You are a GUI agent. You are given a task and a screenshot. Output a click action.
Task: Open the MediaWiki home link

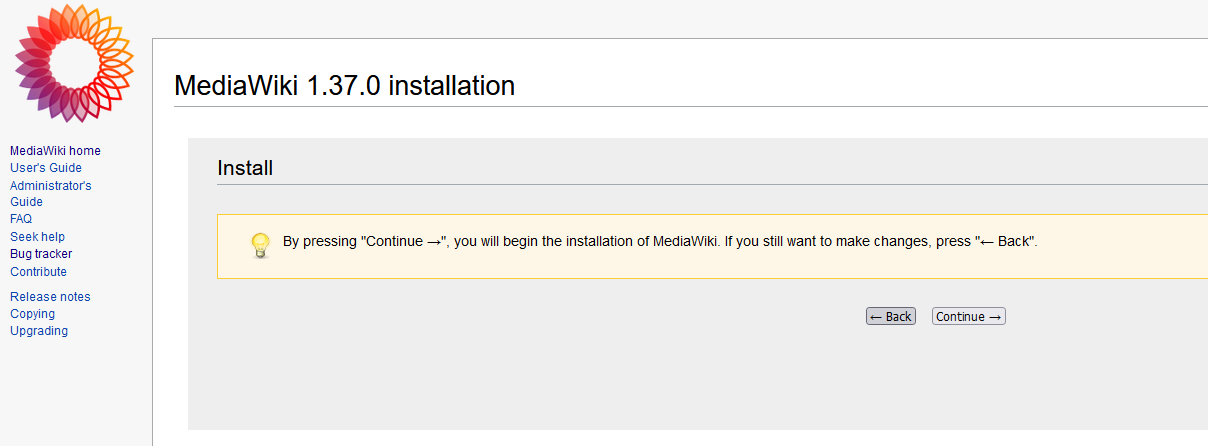[x=55, y=151]
